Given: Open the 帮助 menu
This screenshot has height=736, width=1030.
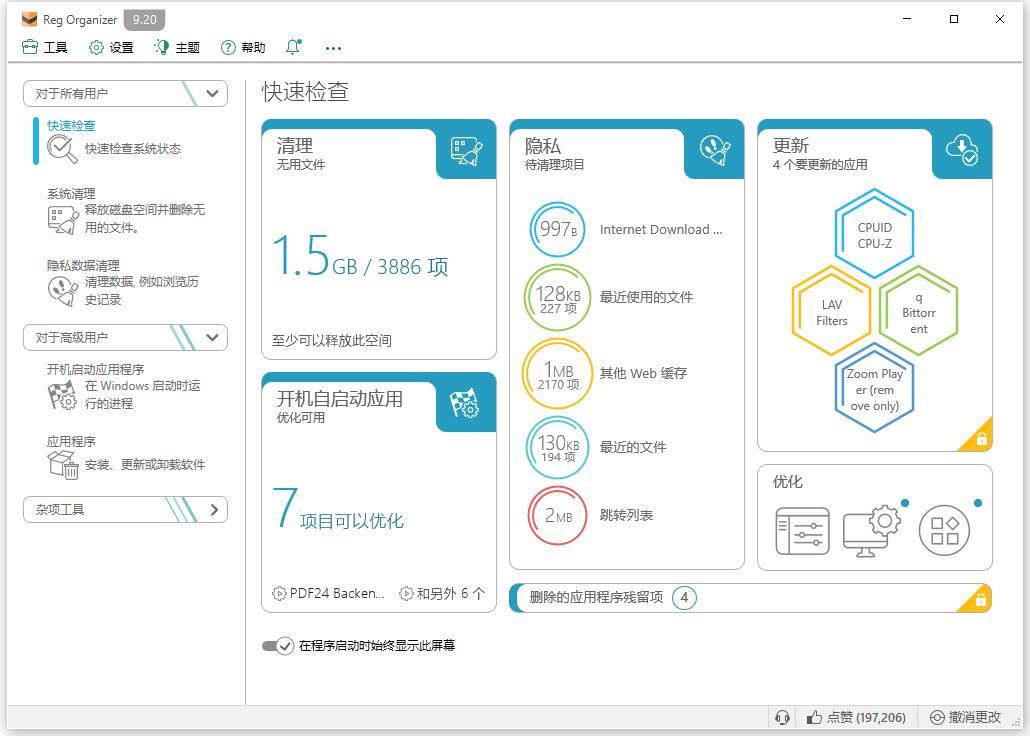Looking at the screenshot, I should [x=243, y=47].
